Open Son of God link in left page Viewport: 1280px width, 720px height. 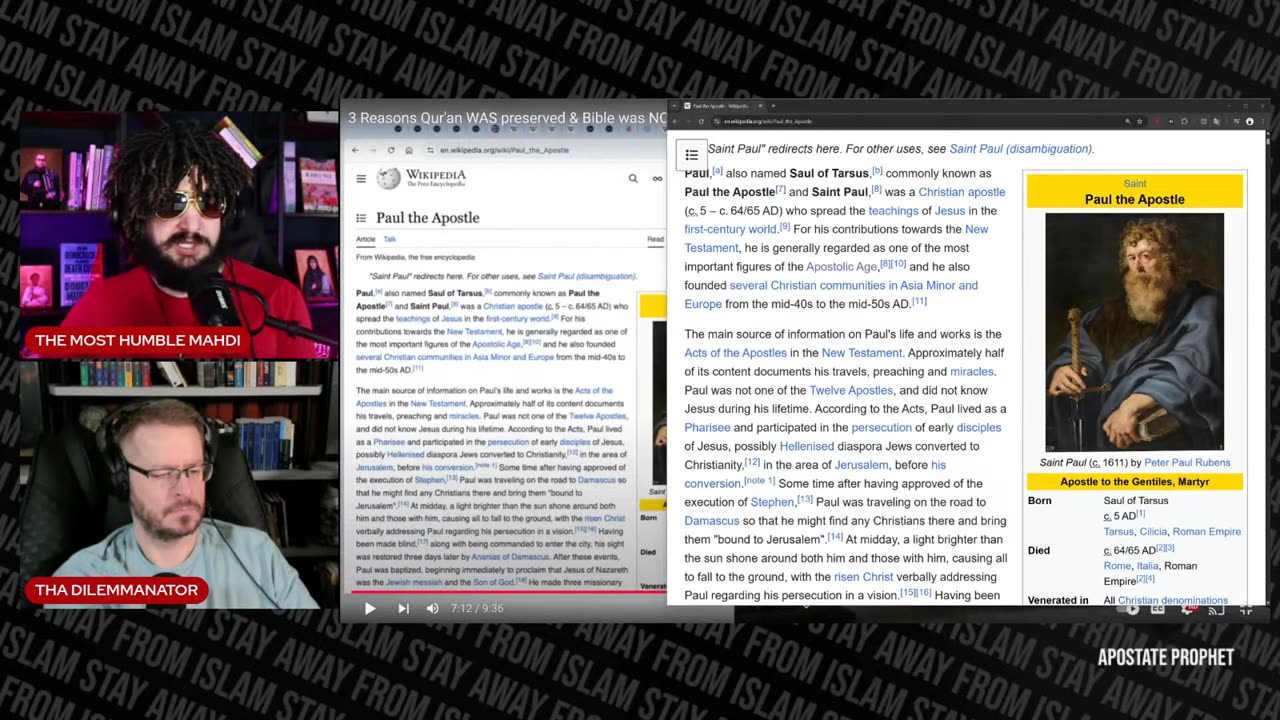[493, 582]
